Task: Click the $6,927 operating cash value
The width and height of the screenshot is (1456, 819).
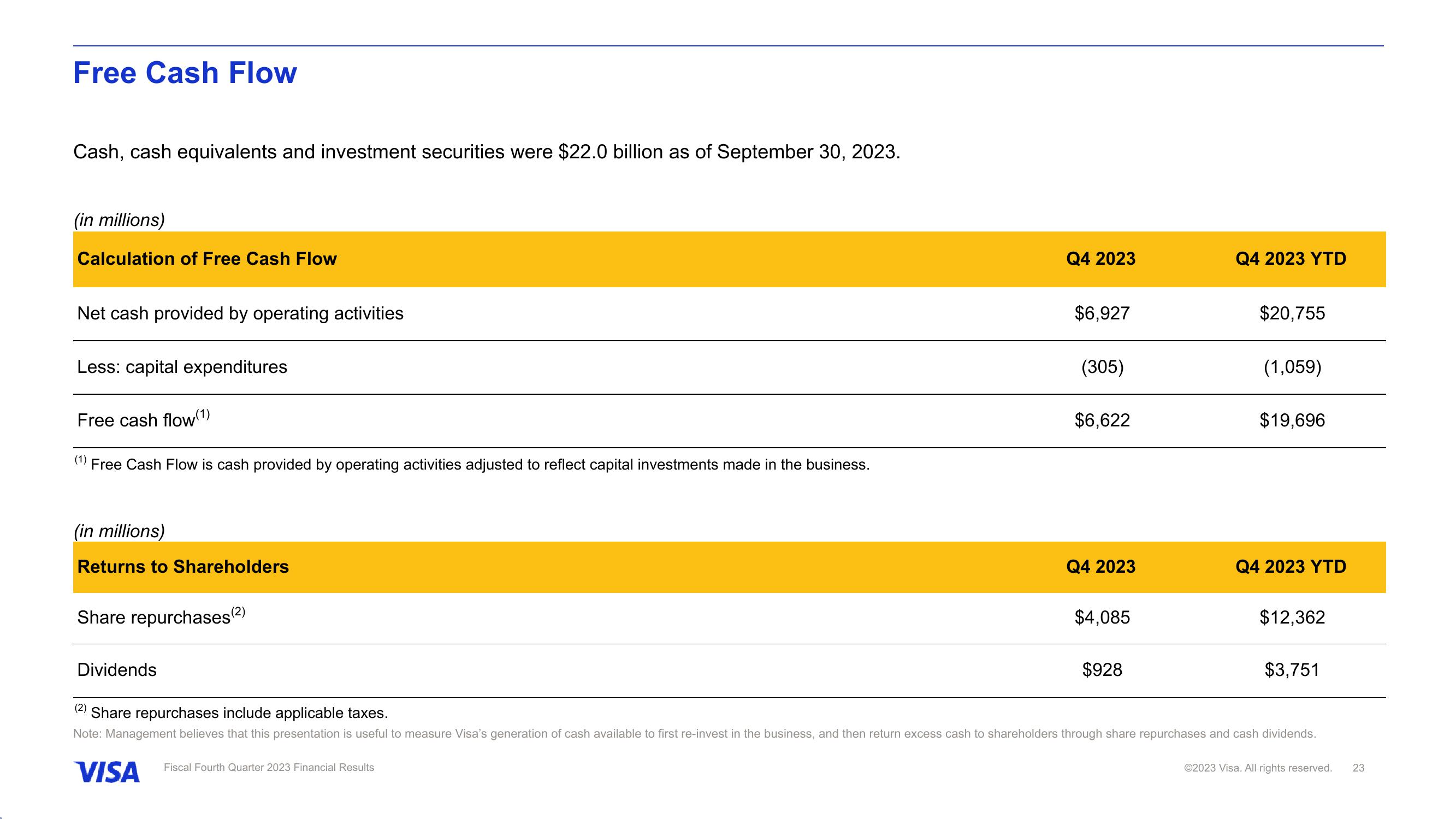Action: tap(1102, 314)
